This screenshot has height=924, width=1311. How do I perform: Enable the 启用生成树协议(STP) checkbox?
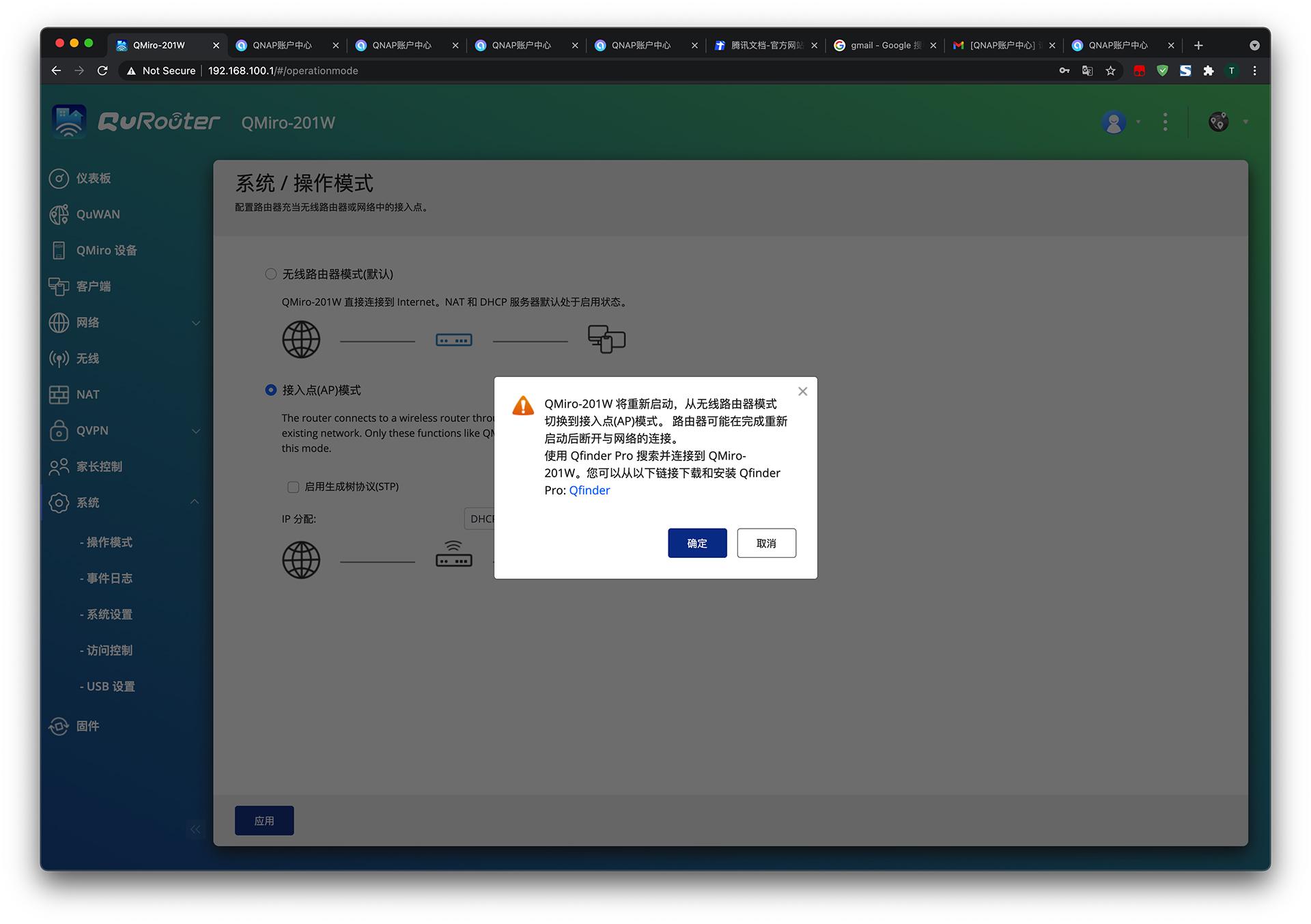pyautogui.click(x=293, y=487)
